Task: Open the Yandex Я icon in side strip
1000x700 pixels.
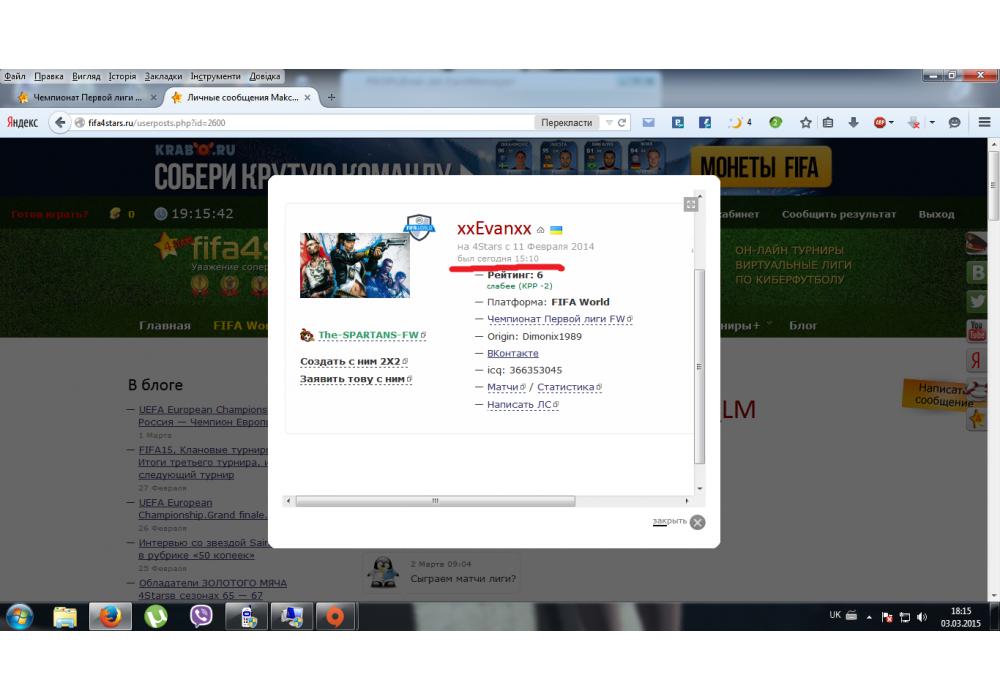Action: pyautogui.click(x=976, y=360)
